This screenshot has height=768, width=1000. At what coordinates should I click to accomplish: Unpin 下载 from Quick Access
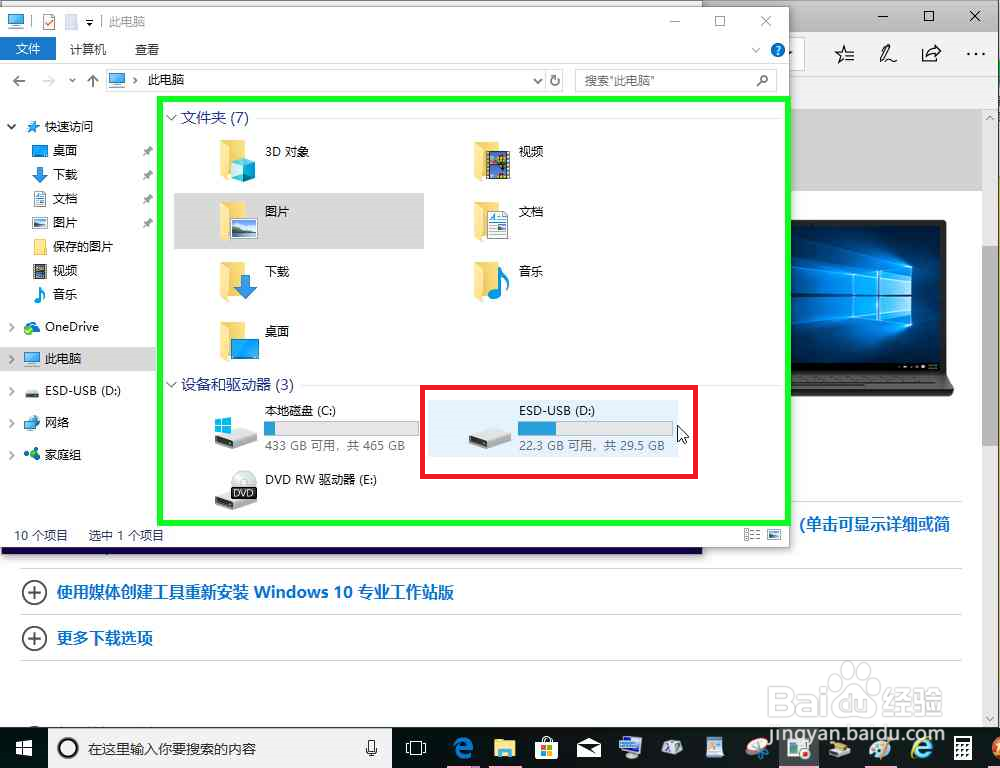[147, 174]
